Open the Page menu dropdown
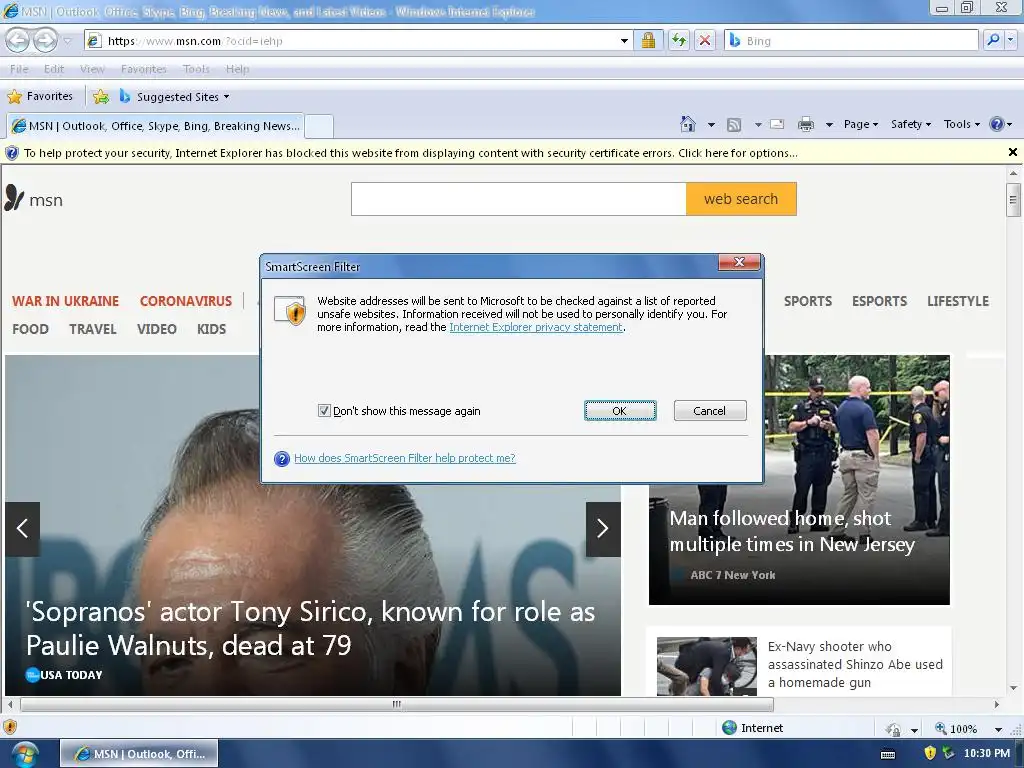This screenshot has width=1024, height=768. click(x=861, y=124)
